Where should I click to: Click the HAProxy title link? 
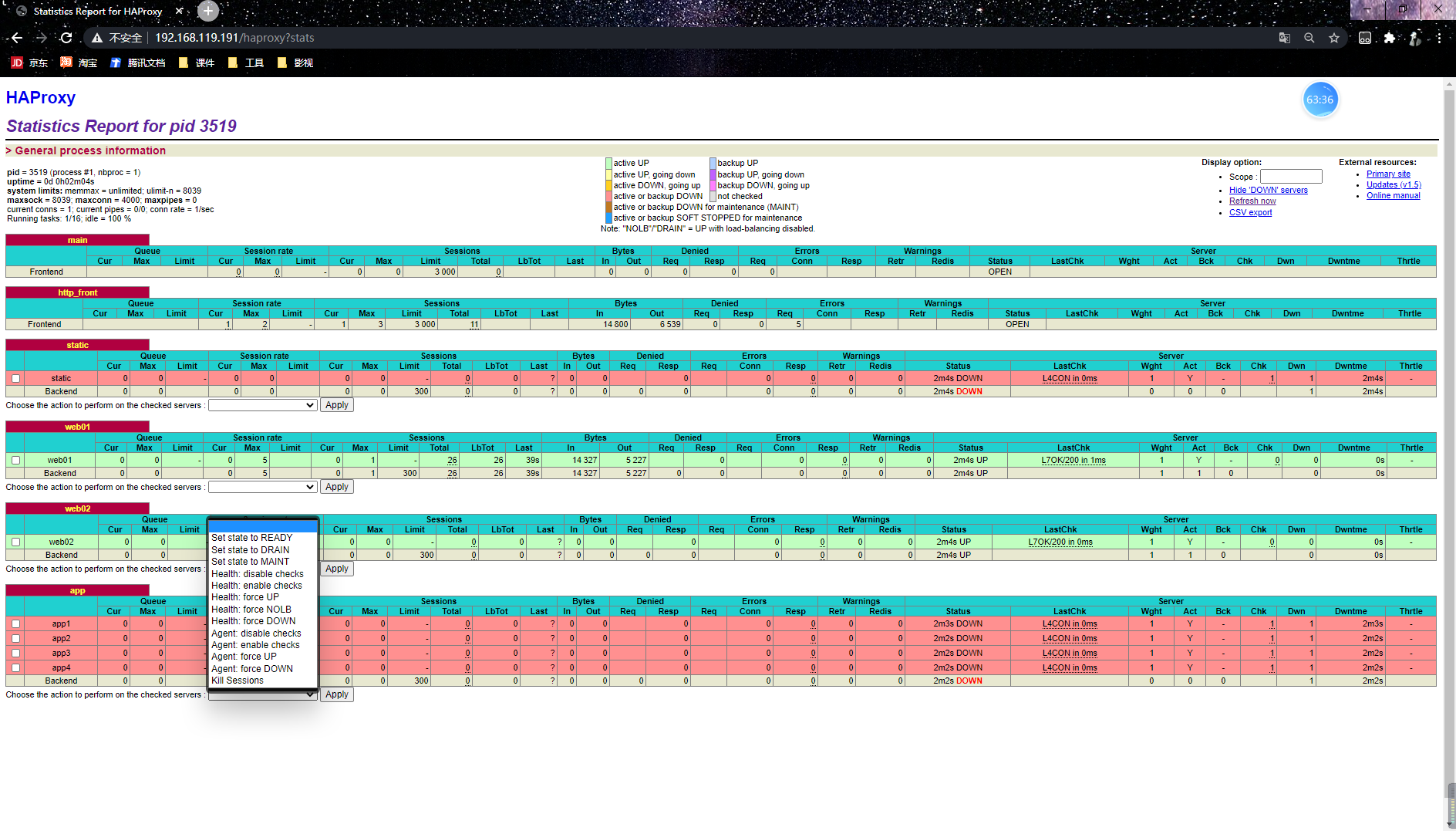[41, 98]
